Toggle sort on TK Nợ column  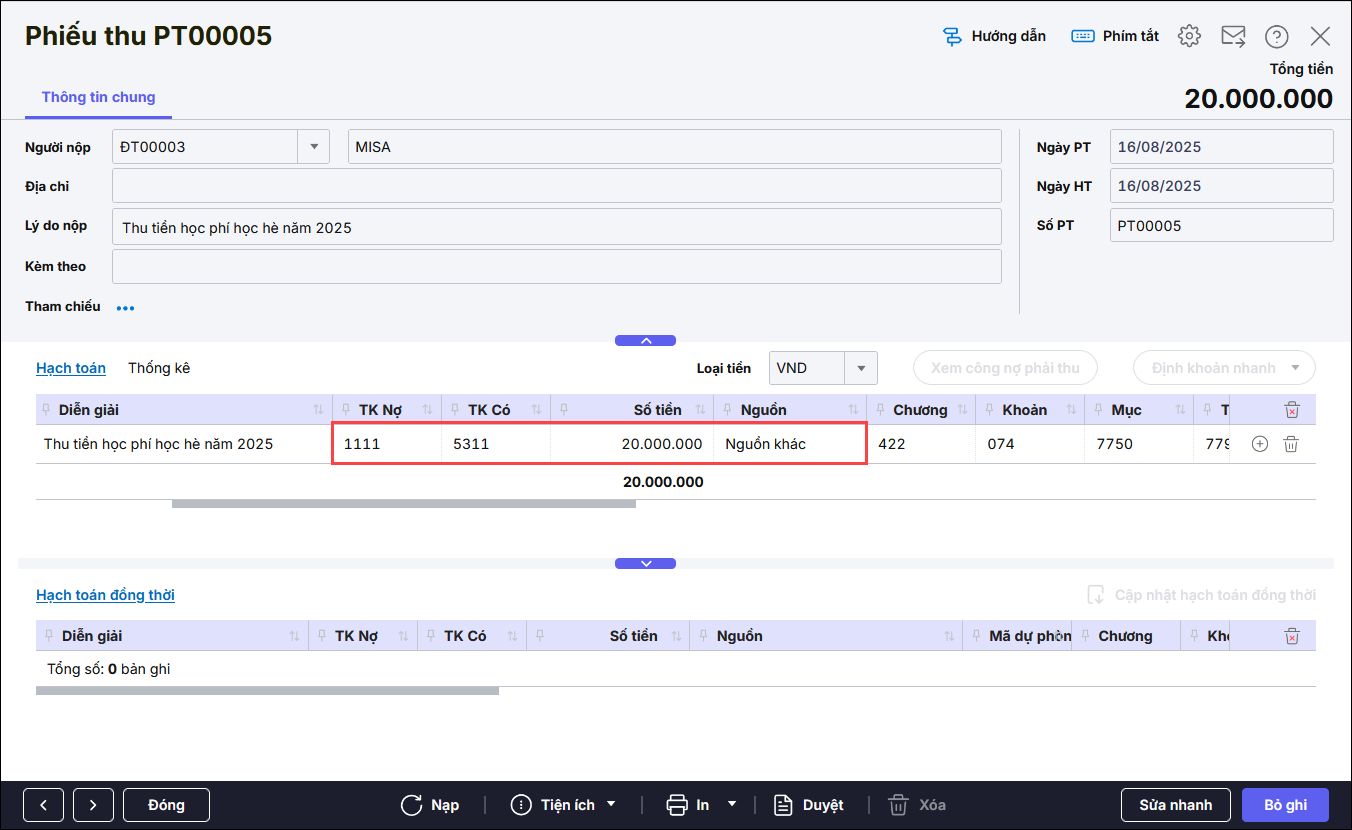point(427,410)
